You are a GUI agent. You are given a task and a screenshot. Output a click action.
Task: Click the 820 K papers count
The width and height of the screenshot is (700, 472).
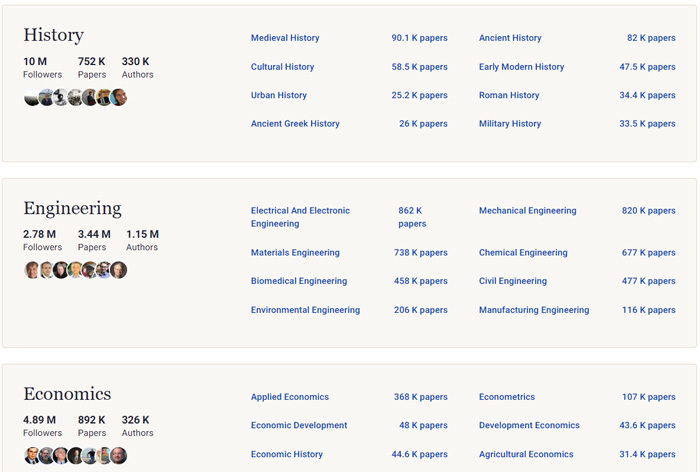[x=648, y=210]
